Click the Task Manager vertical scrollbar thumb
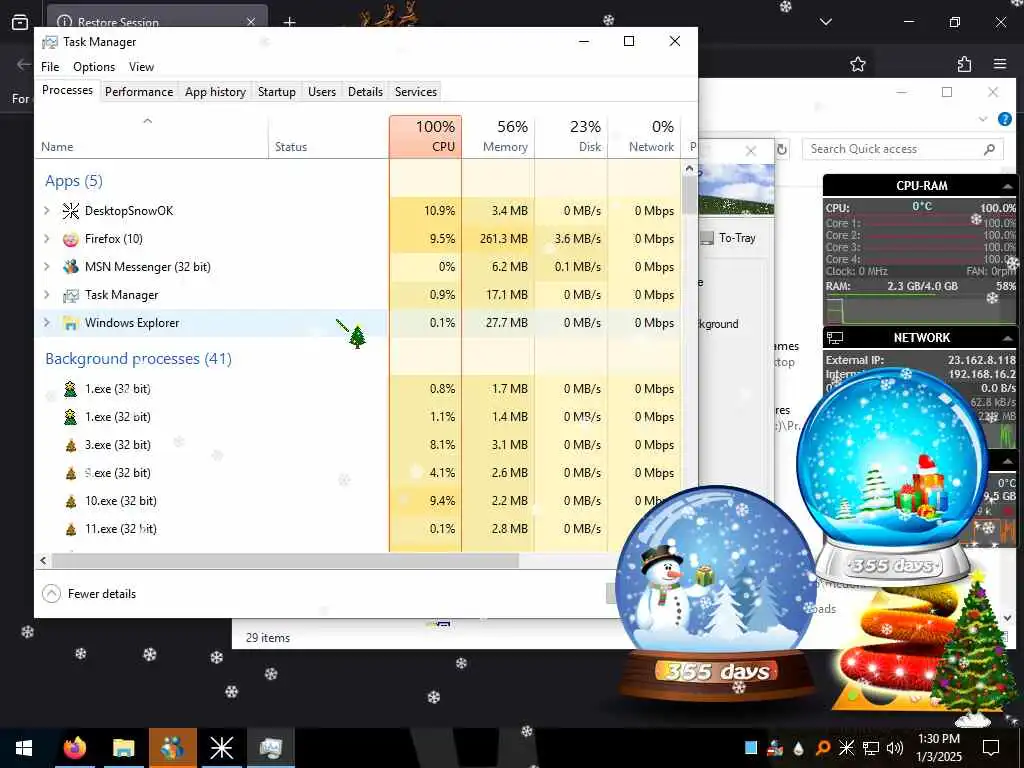 pos(689,196)
